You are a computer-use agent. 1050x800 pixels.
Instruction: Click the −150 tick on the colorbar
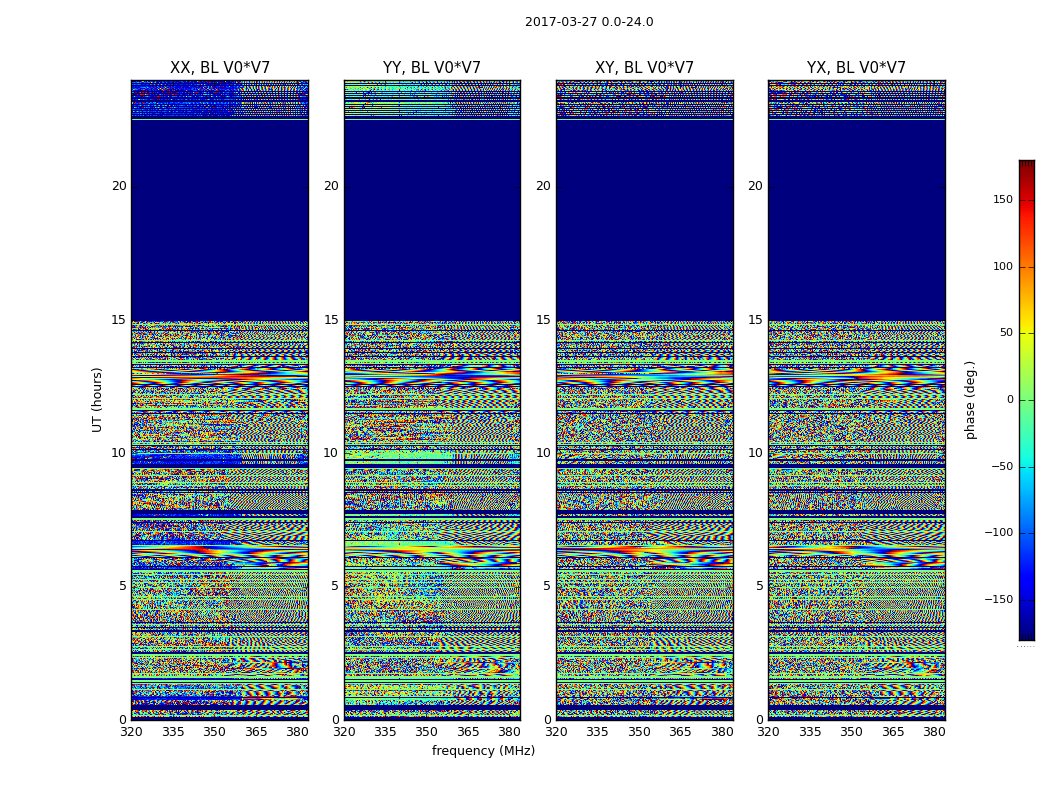click(x=998, y=599)
